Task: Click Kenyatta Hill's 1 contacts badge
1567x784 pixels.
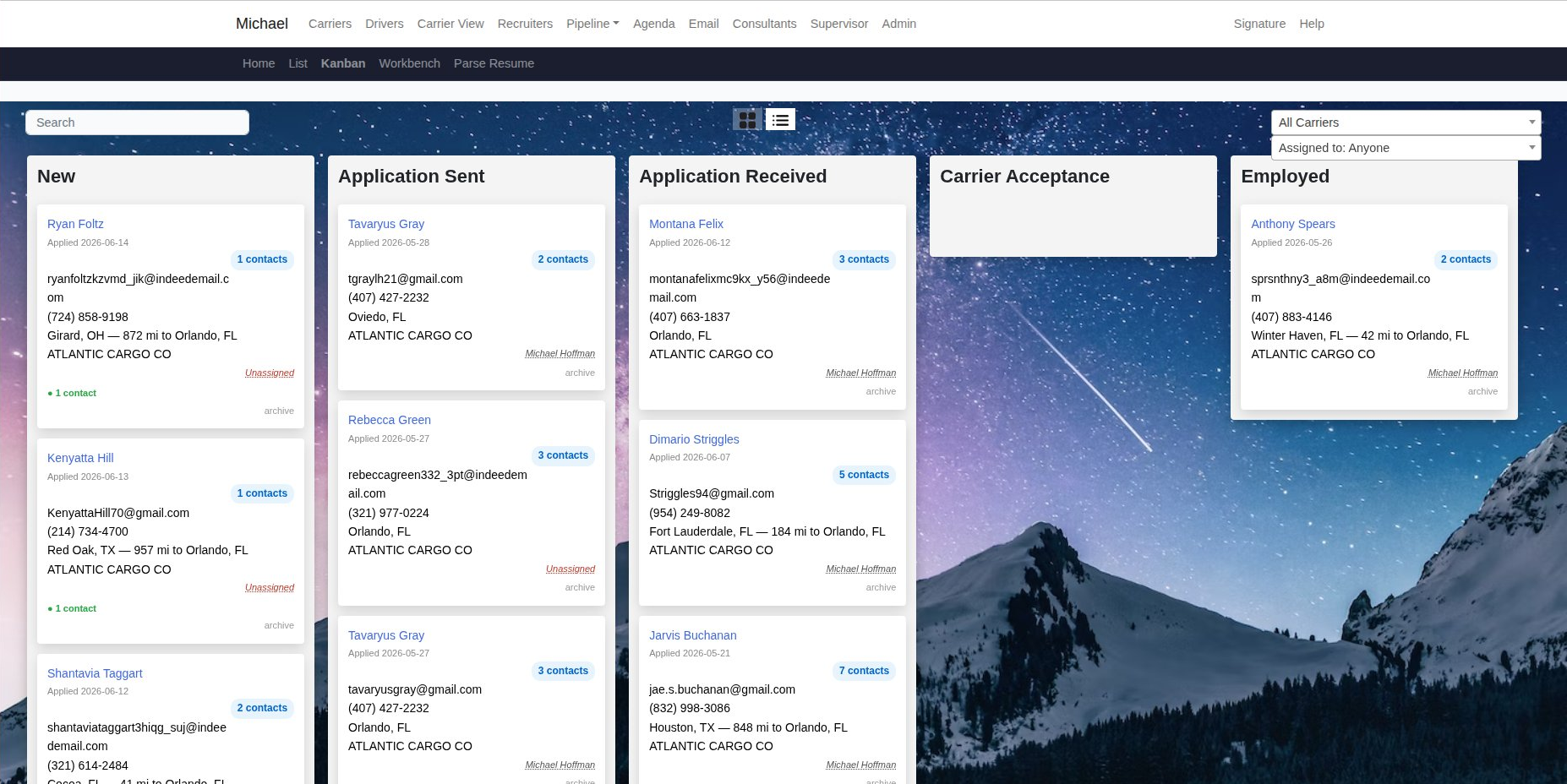Action: 262,493
